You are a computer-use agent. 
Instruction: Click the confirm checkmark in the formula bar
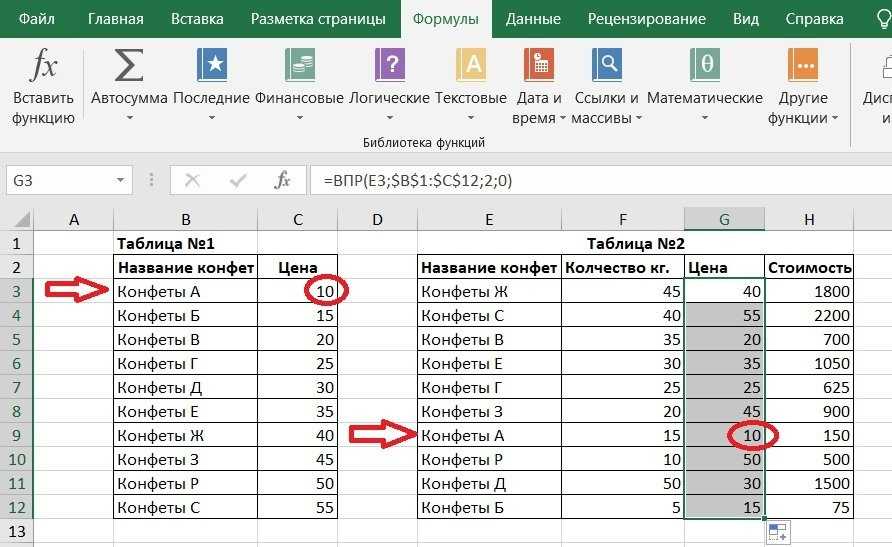tap(238, 181)
